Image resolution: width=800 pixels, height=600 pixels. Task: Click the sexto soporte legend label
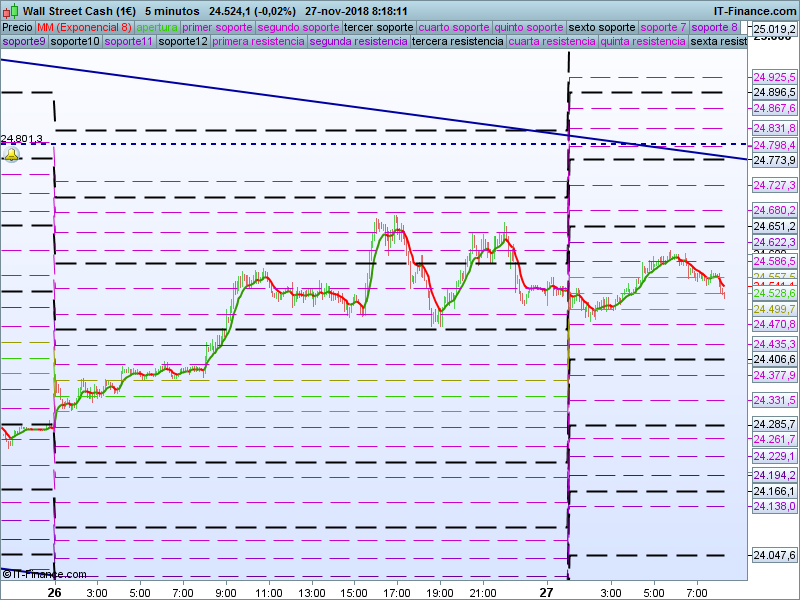click(x=601, y=27)
